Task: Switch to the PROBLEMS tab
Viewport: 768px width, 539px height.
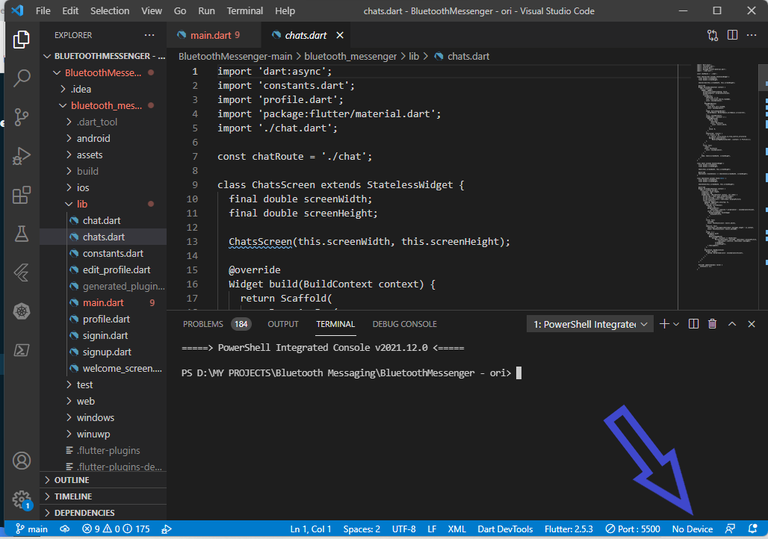Action: coord(203,324)
